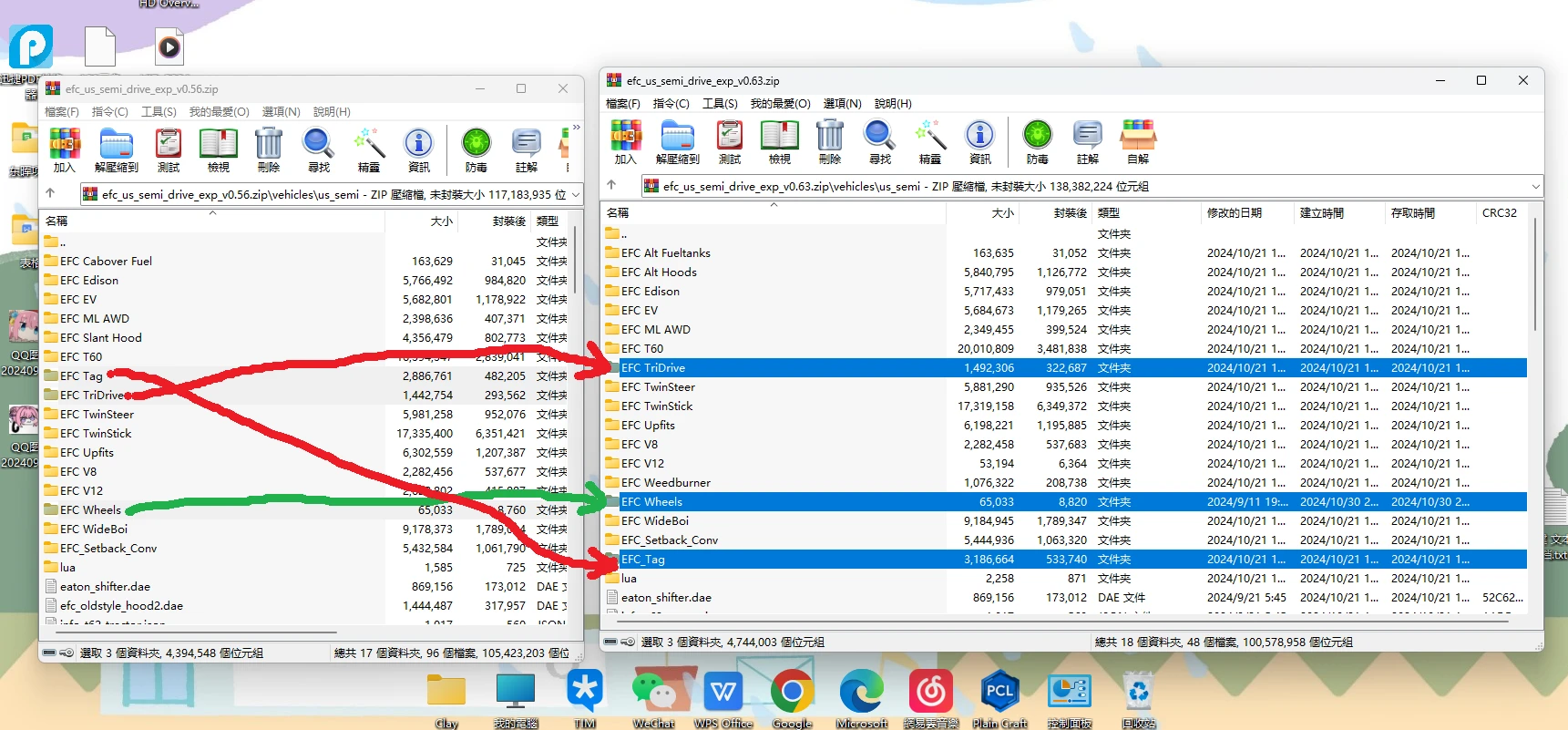Open 指令(C) menu in v0.63 window
Viewport: 1568px width, 730px height.
tap(671, 104)
